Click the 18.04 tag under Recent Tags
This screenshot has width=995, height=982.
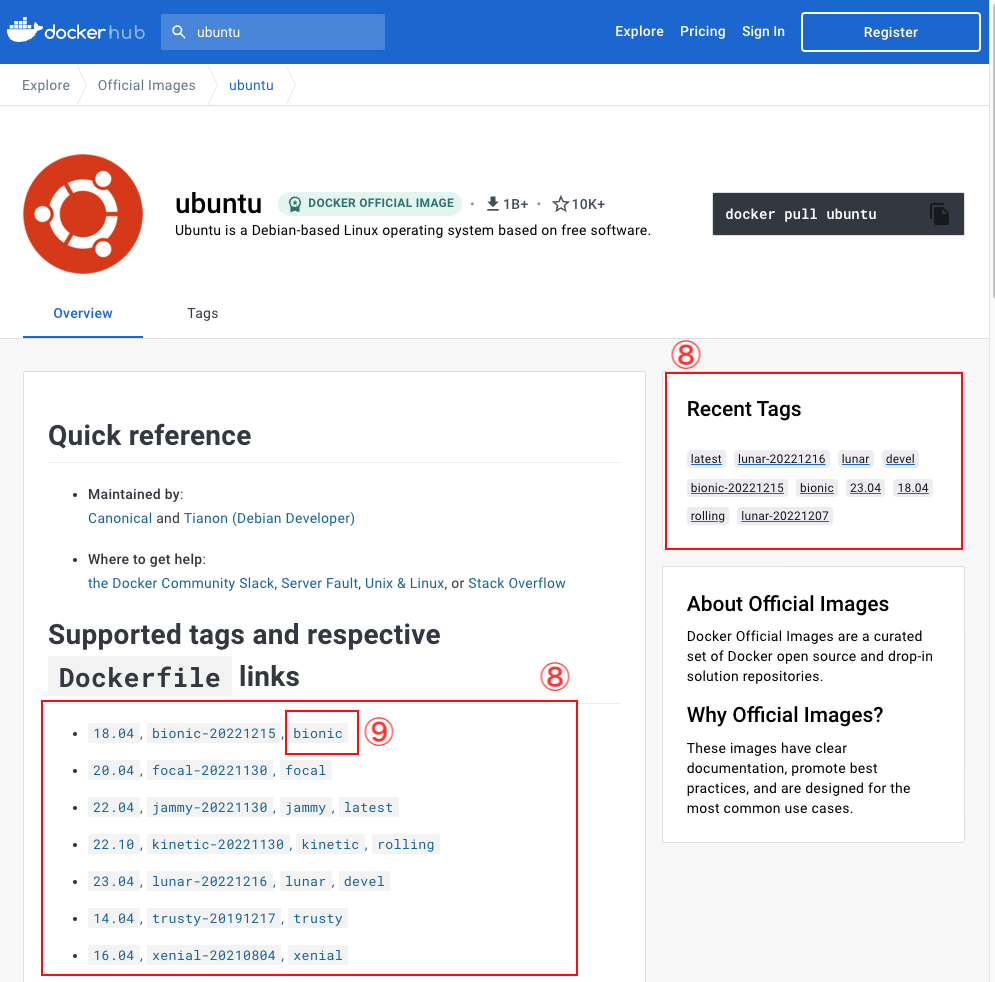pyautogui.click(x=913, y=488)
